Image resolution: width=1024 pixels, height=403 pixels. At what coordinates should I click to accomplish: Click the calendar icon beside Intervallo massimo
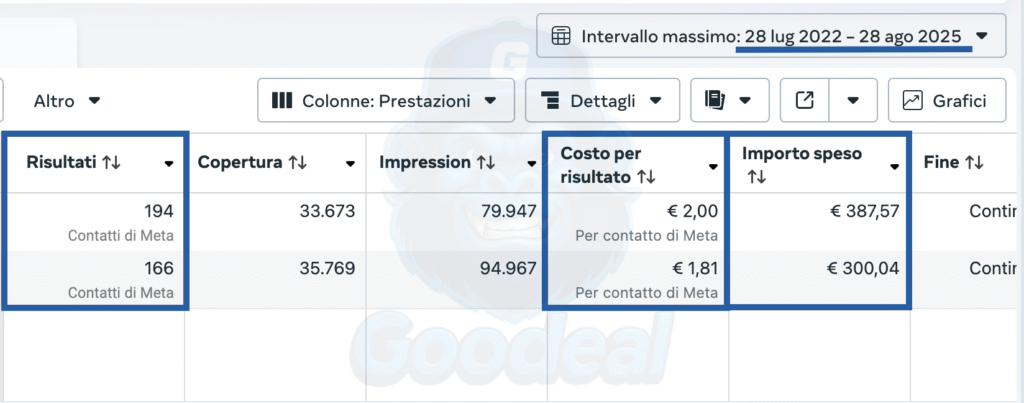click(x=560, y=36)
